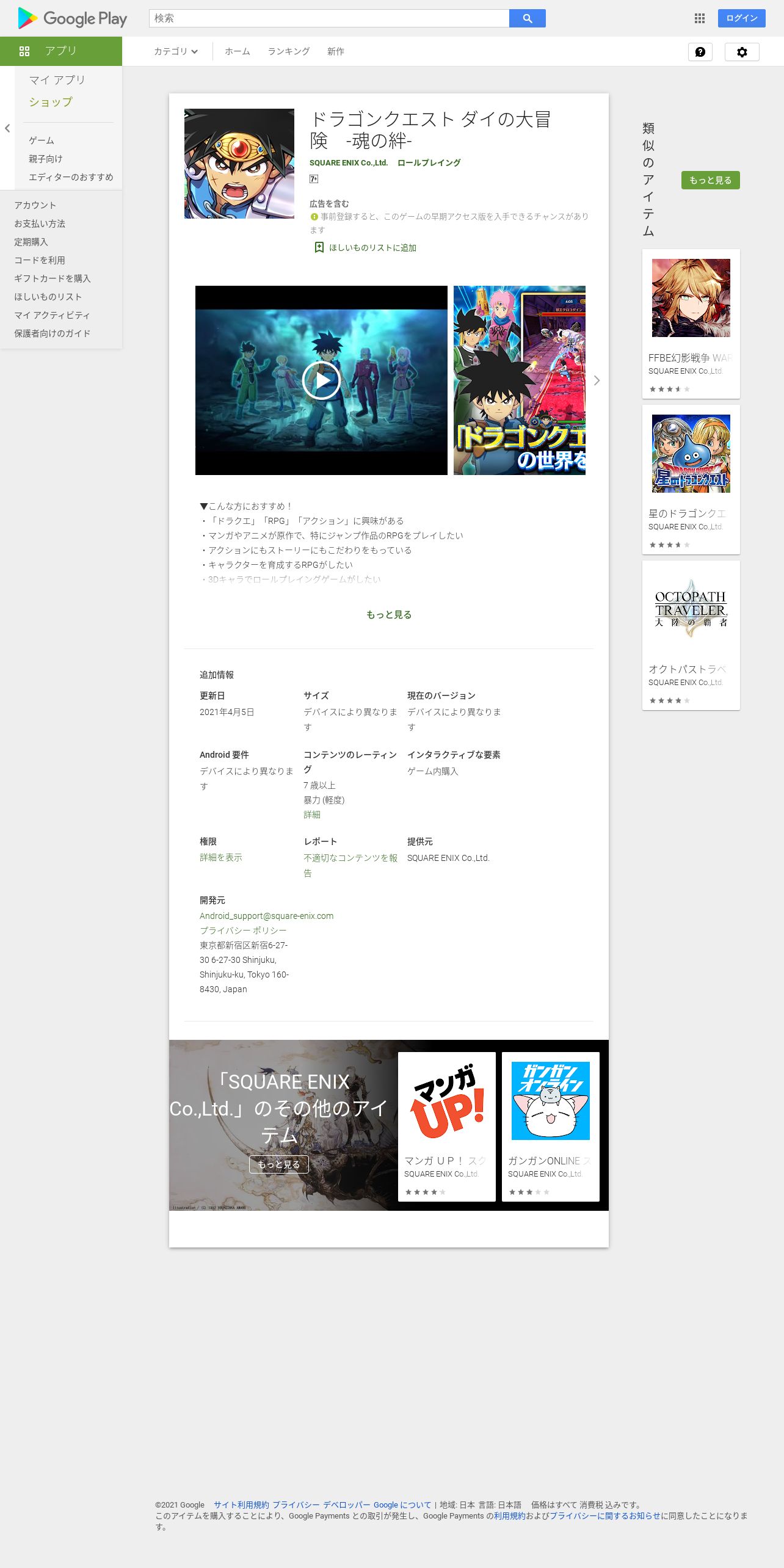Open the マンガ UP! app card
Image resolution: width=784 pixels, height=1568 pixels.
click(x=447, y=1127)
